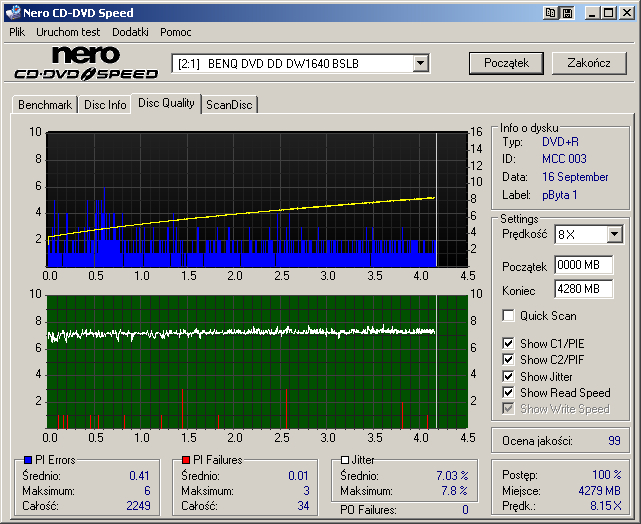Open the Plik menu
Viewport: 641px width, 524px height.
coord(17,32)
